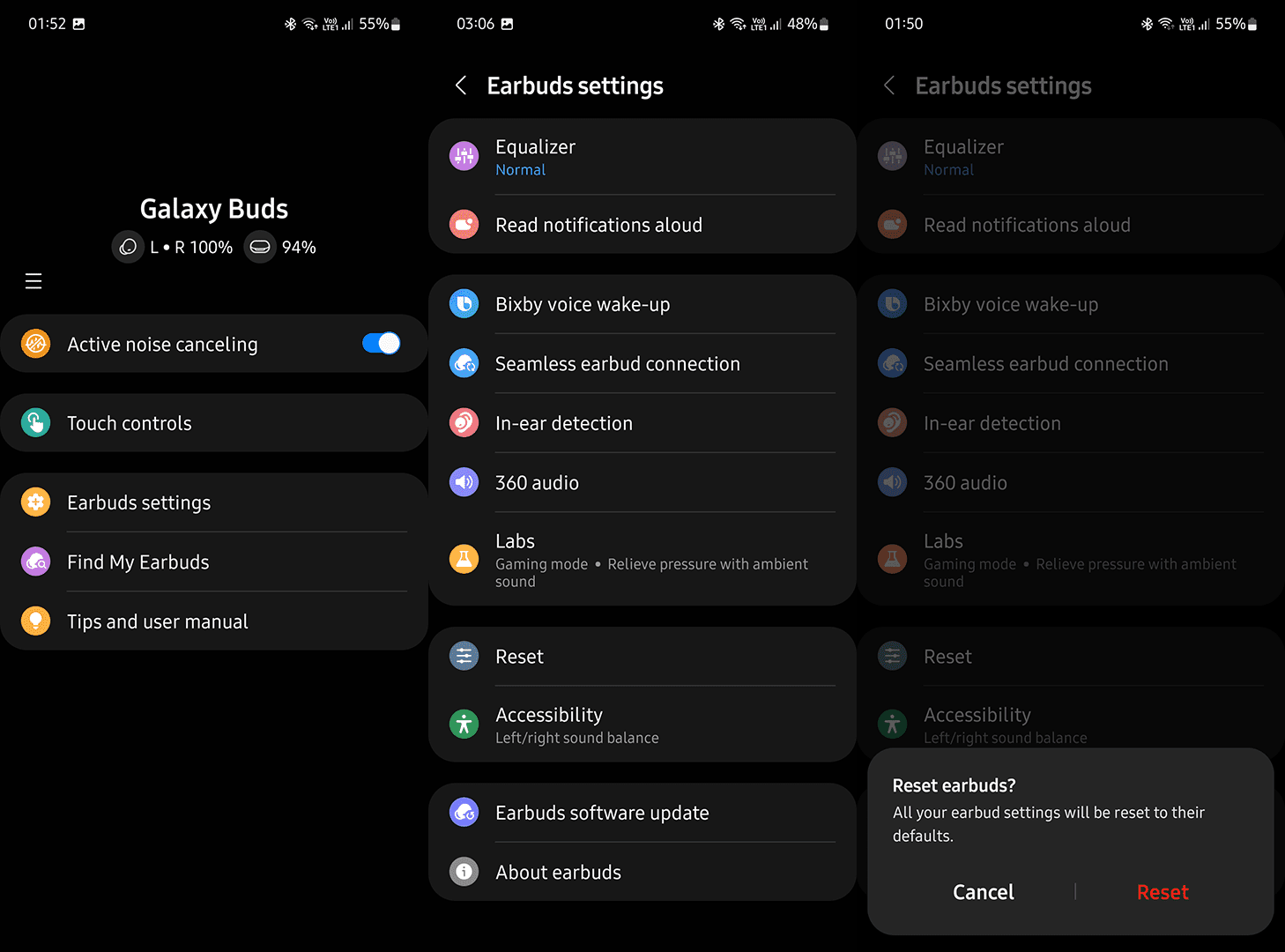Tap the Find My Earbuds icon
This screenshot has width=1285, height=952.
tap(36, 562)
